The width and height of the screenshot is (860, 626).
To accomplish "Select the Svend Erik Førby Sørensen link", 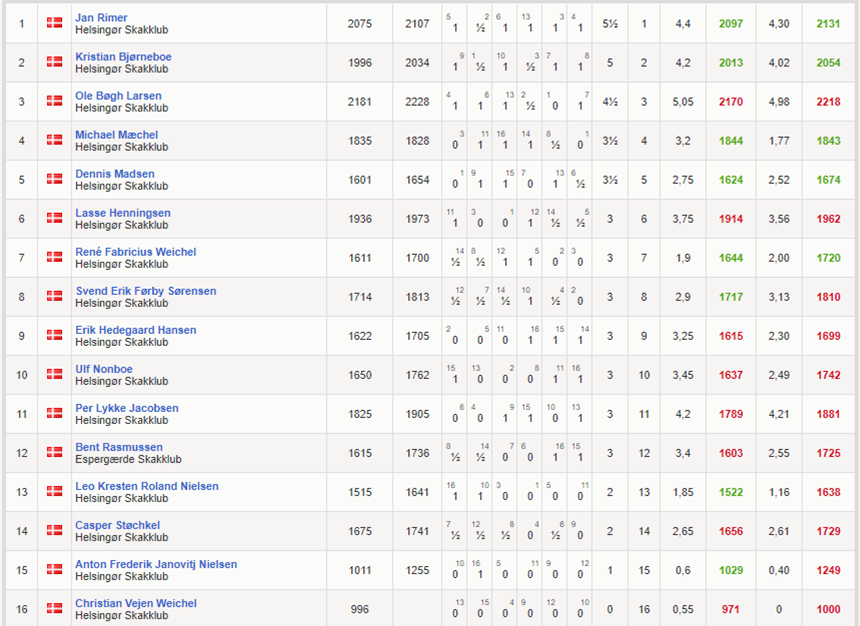I will [145, 291].
